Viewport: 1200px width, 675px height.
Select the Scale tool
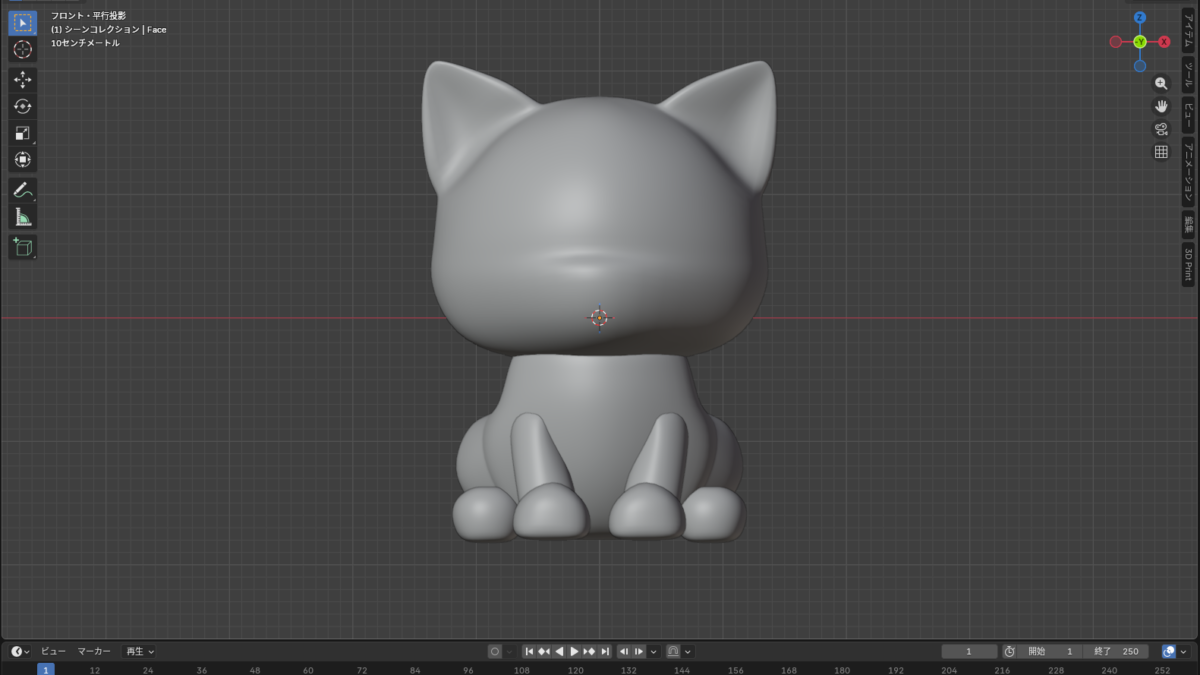pyautogui.click(x=22, y=133)
